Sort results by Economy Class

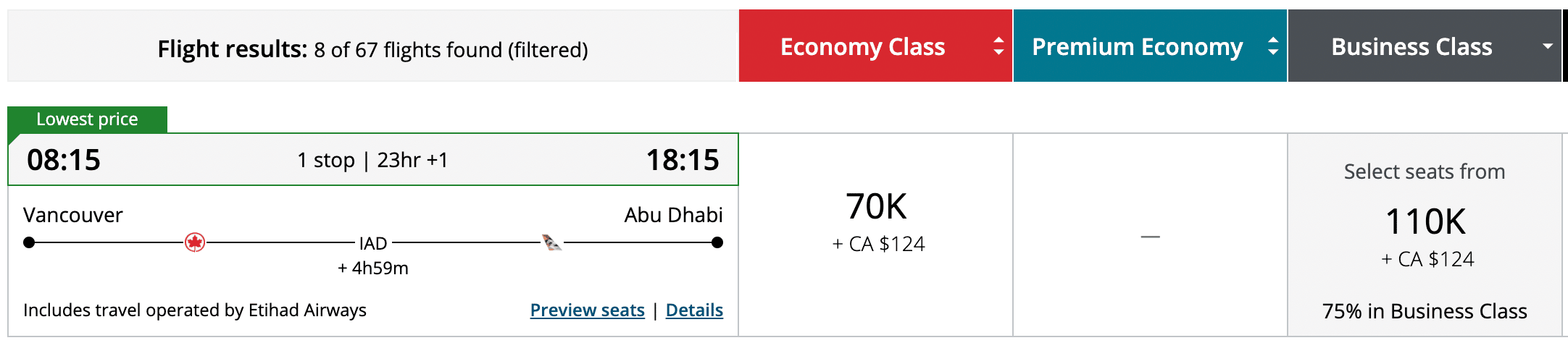(x=862, y=46)
